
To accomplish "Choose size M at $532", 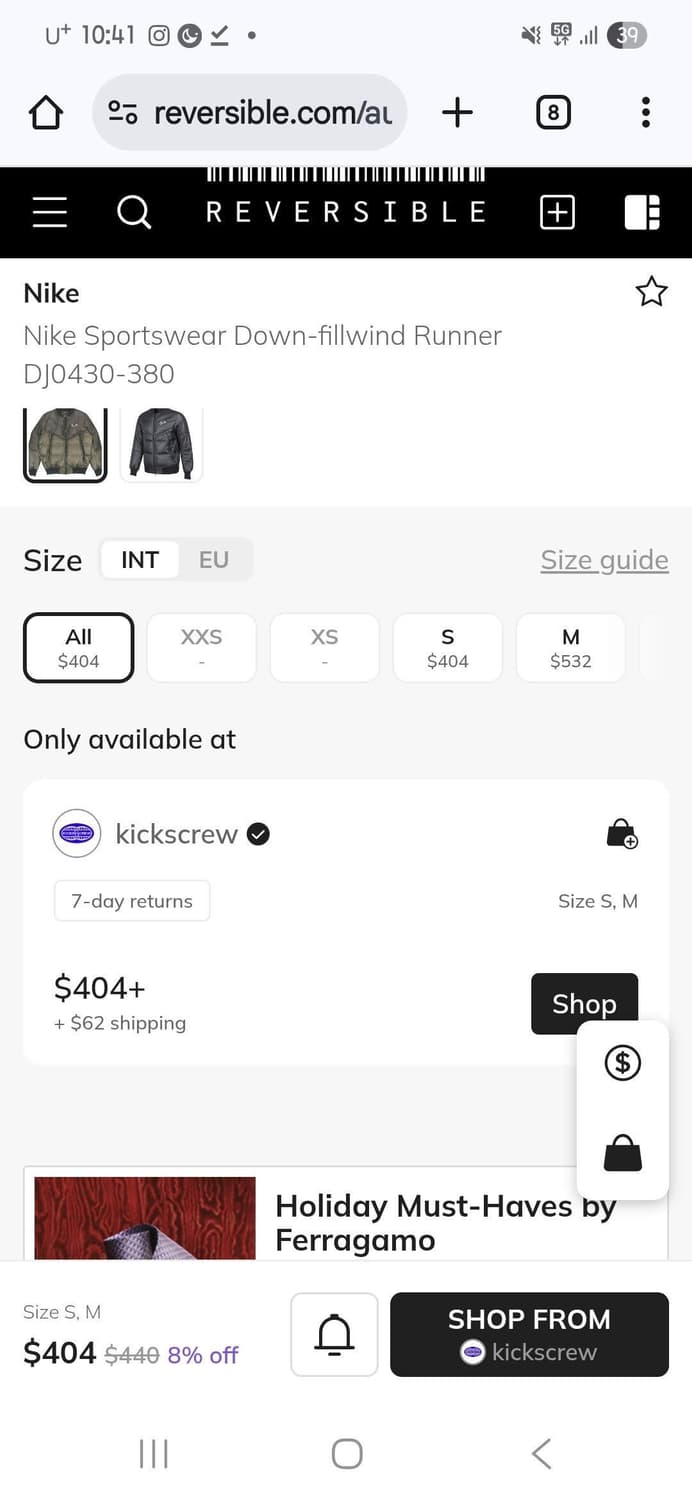I will (570, 648).
